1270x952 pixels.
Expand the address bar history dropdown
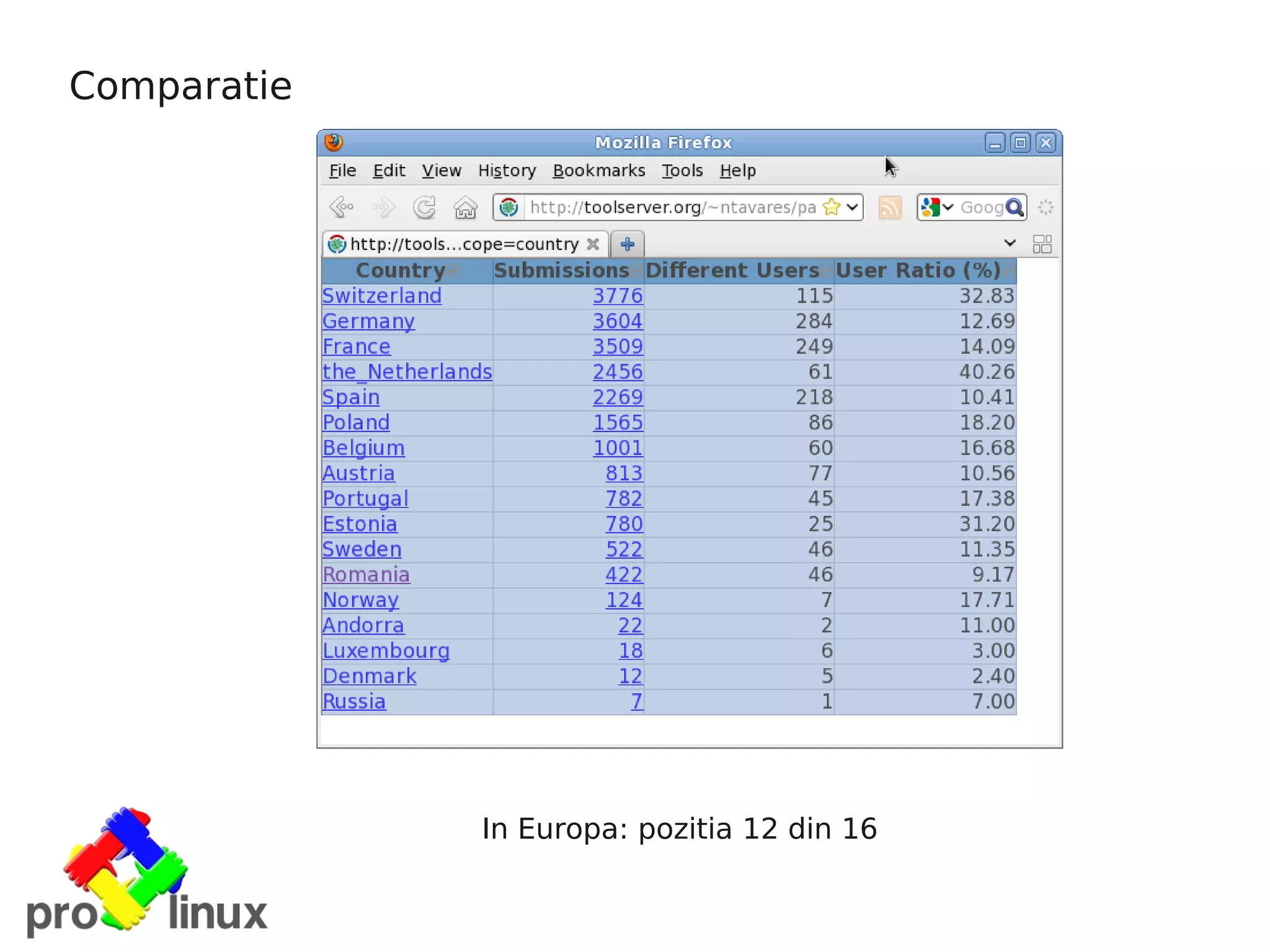pos(853,207)
